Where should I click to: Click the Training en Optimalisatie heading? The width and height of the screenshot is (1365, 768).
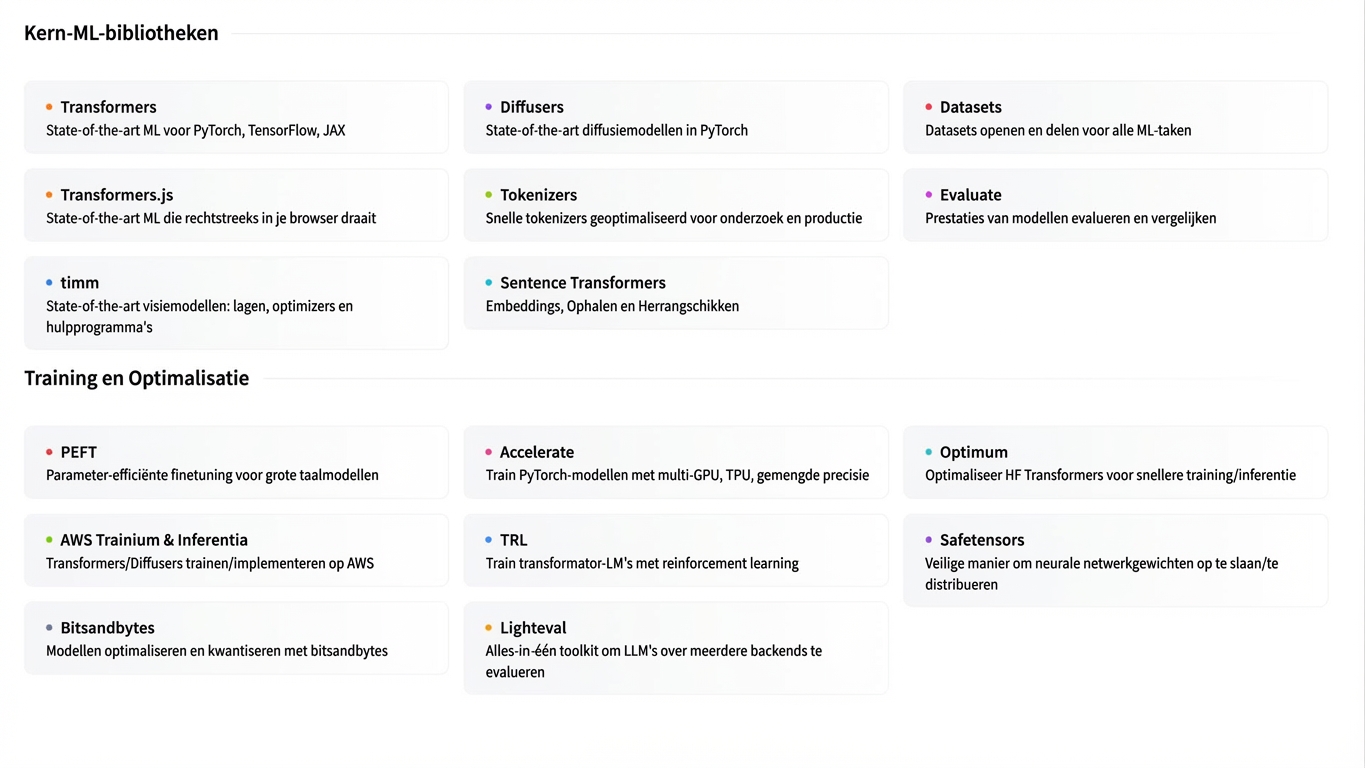136,378
